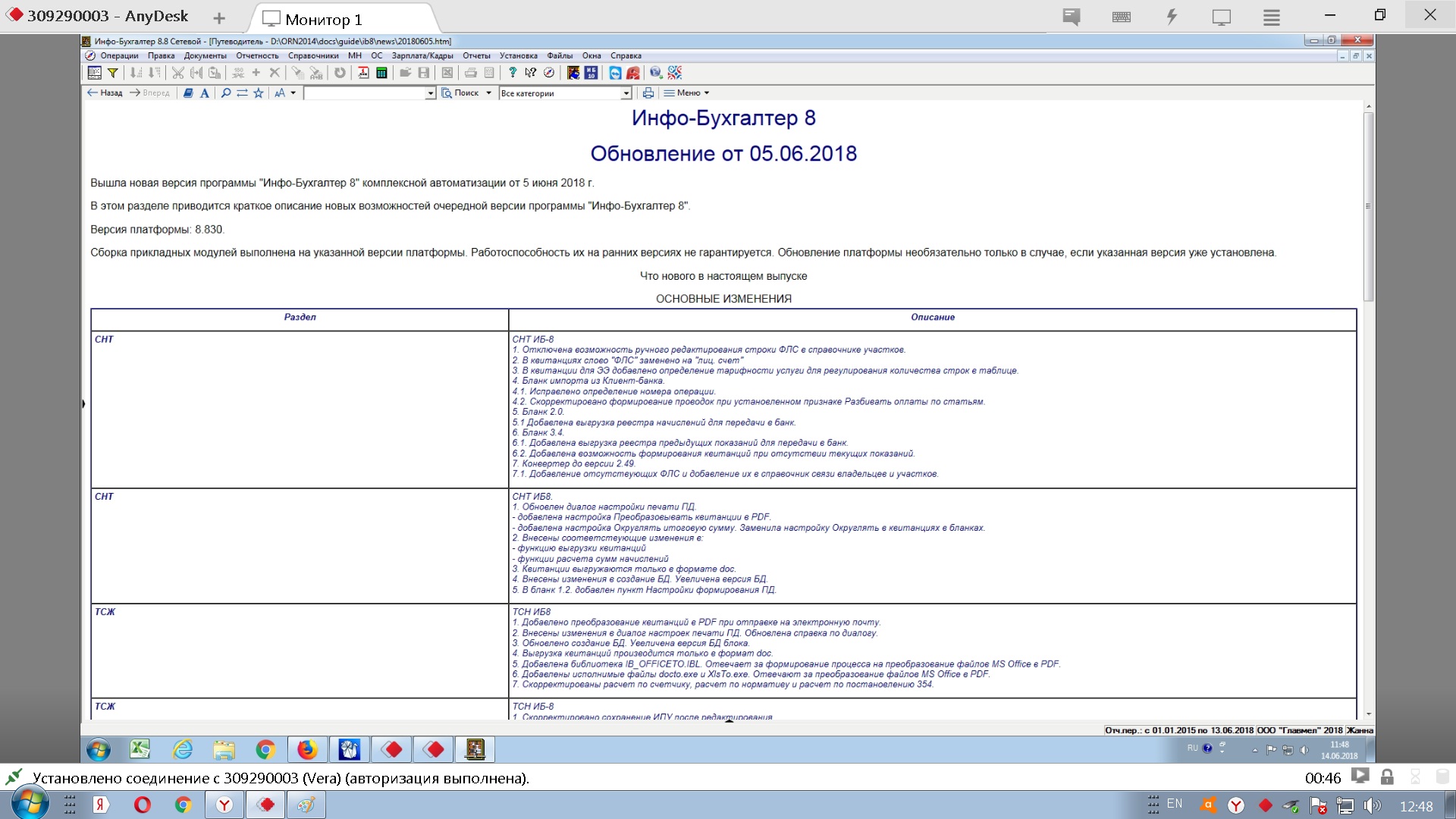Screen dimensions: 1456x819
Task: Open the Все категории dropdown
Action: pyautogui.click(x=626, y=93)
